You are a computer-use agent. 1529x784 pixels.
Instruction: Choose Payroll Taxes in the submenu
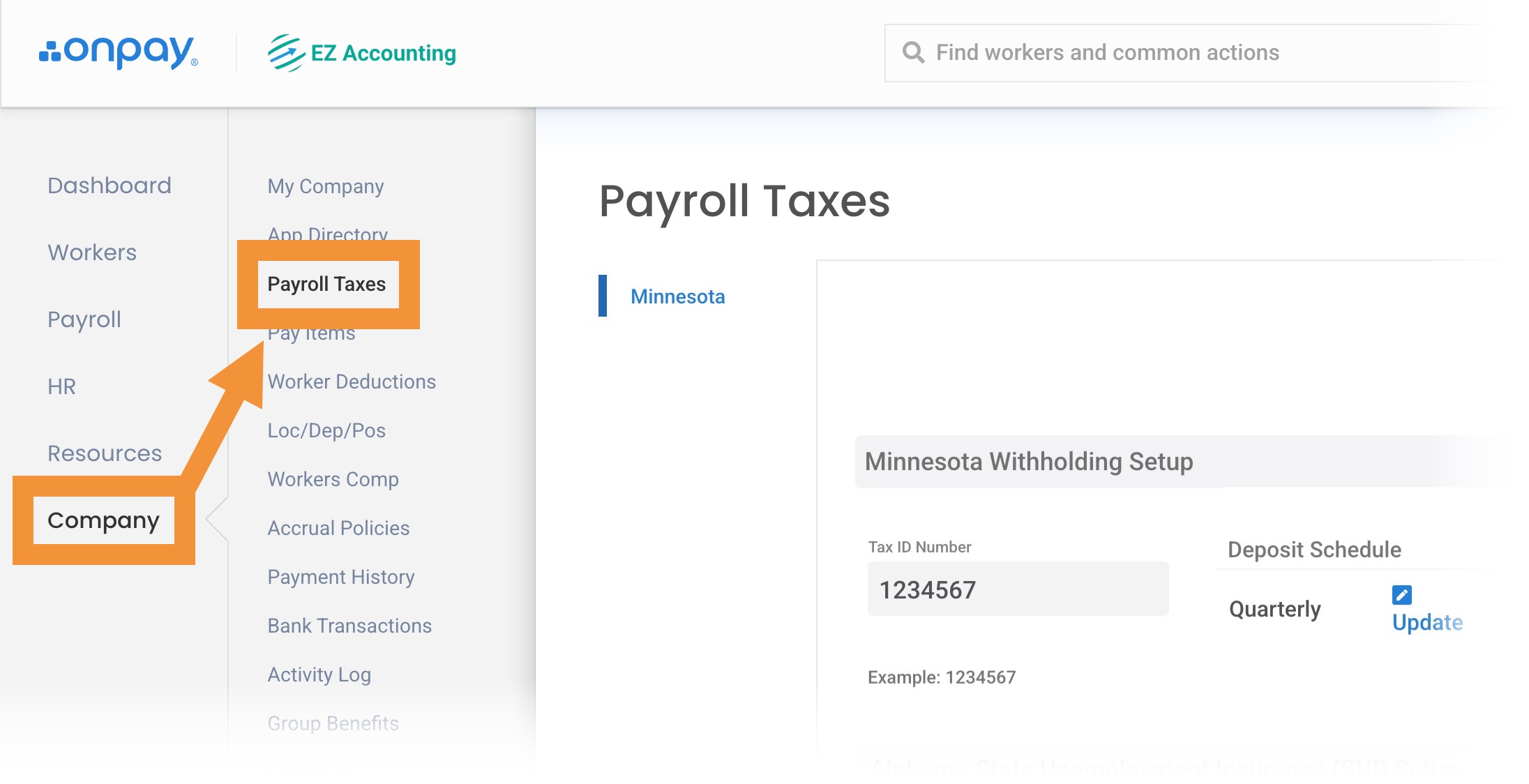(x=326, y=284)
